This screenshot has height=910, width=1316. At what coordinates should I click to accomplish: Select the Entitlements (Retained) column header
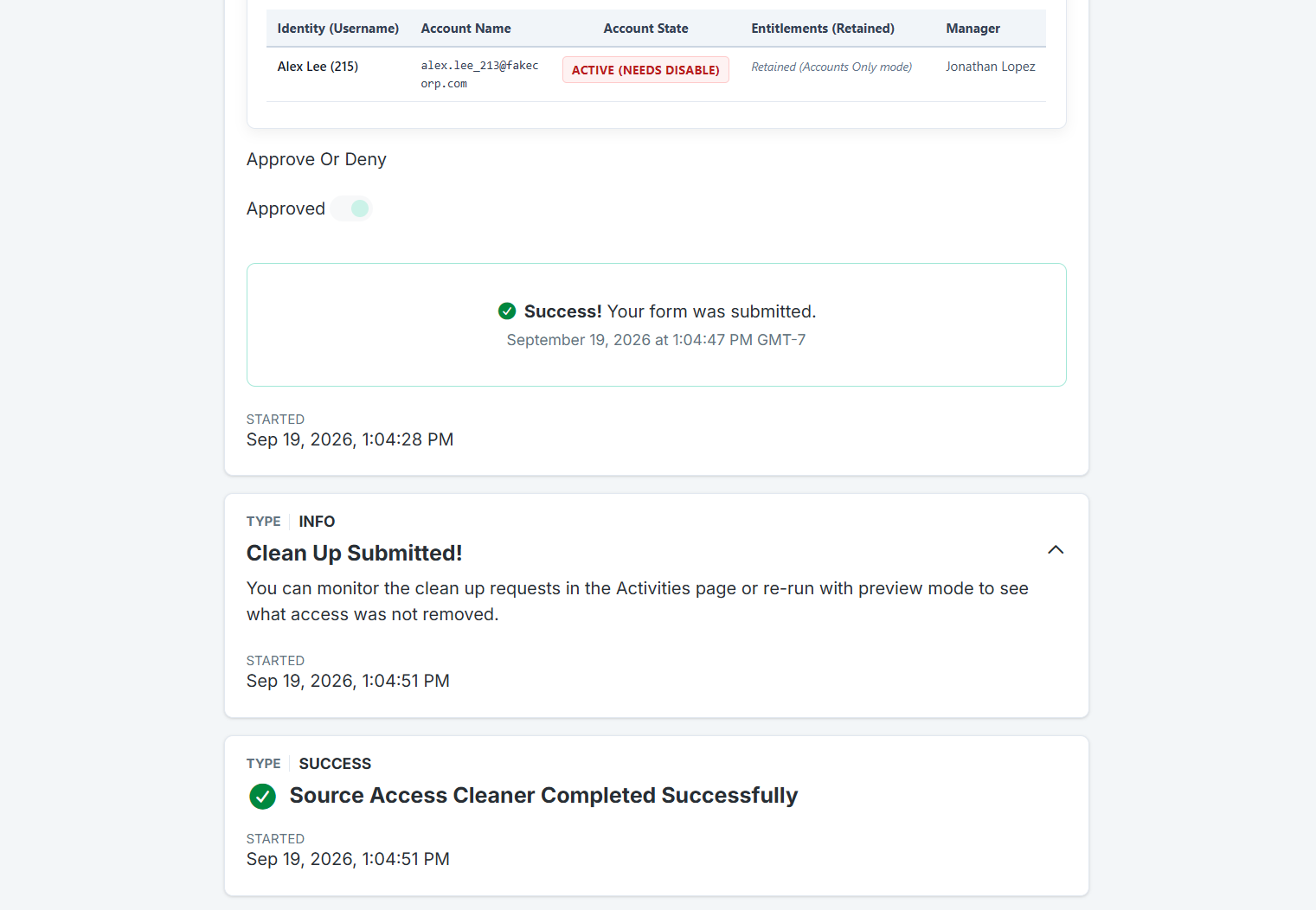(823, 29)
